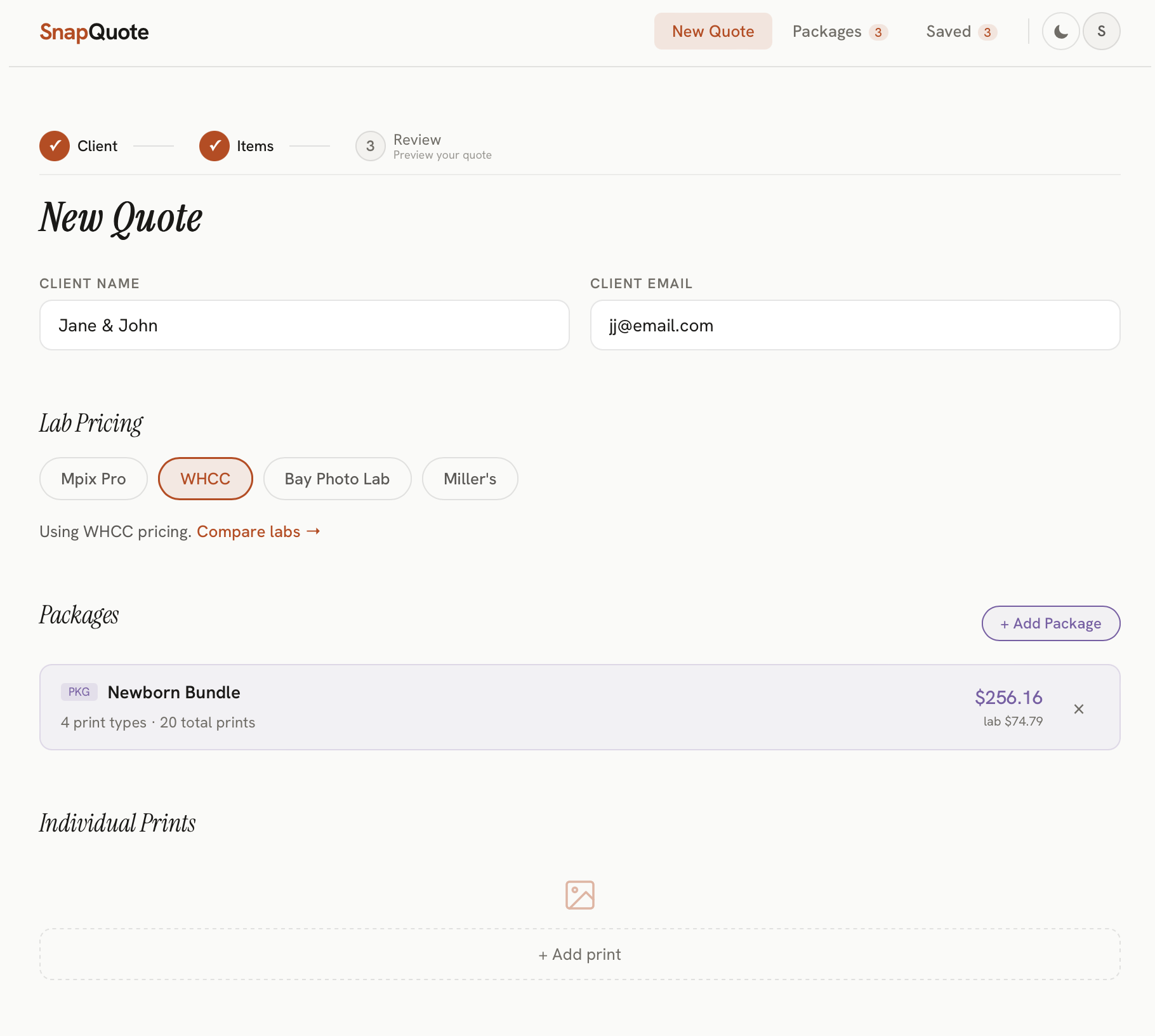The image size is (1155, 1036).
Task: Follow the Compare labs link
Action: pos(258,531)
